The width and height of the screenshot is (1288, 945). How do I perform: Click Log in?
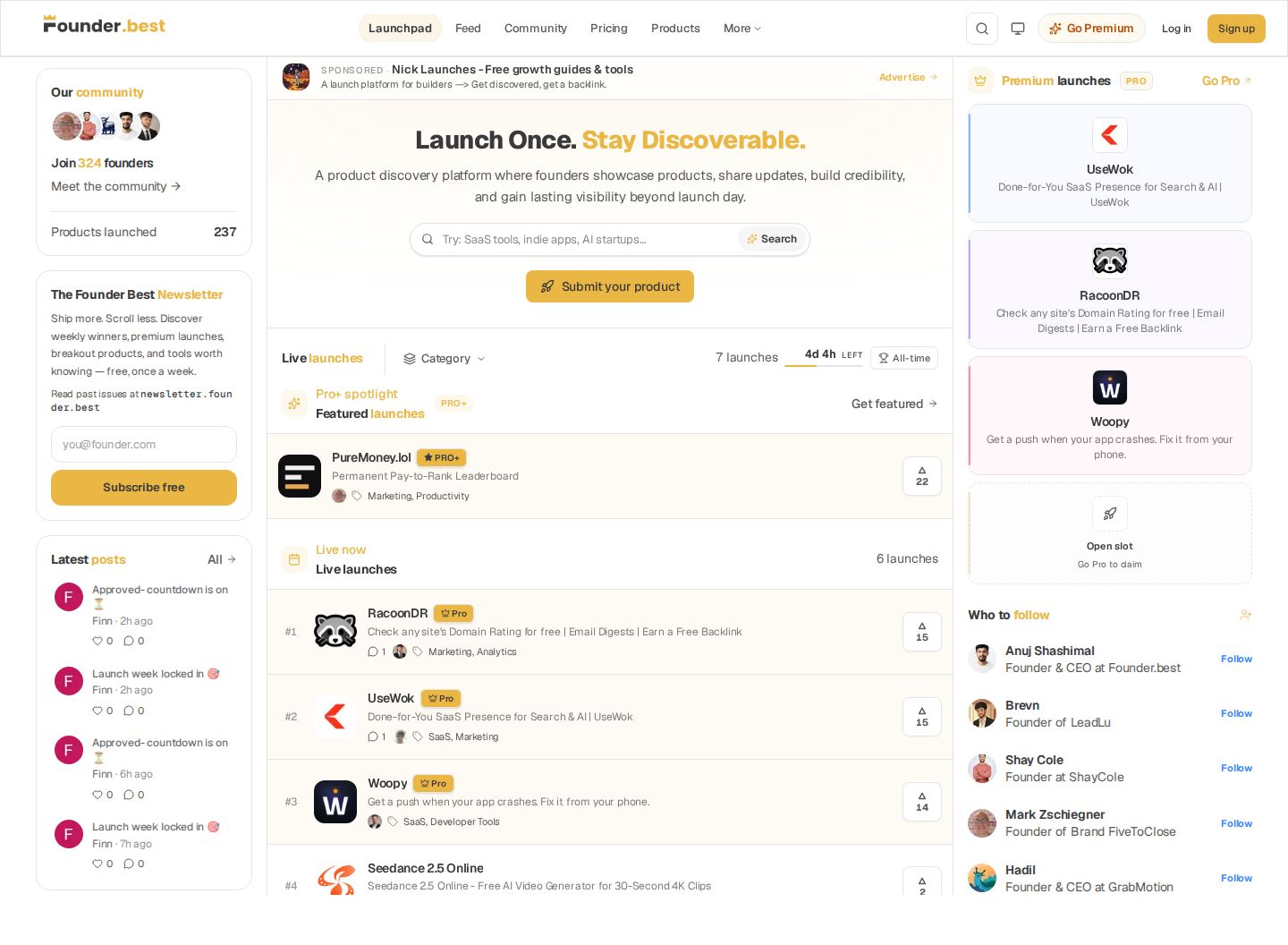click(1176, 29)
